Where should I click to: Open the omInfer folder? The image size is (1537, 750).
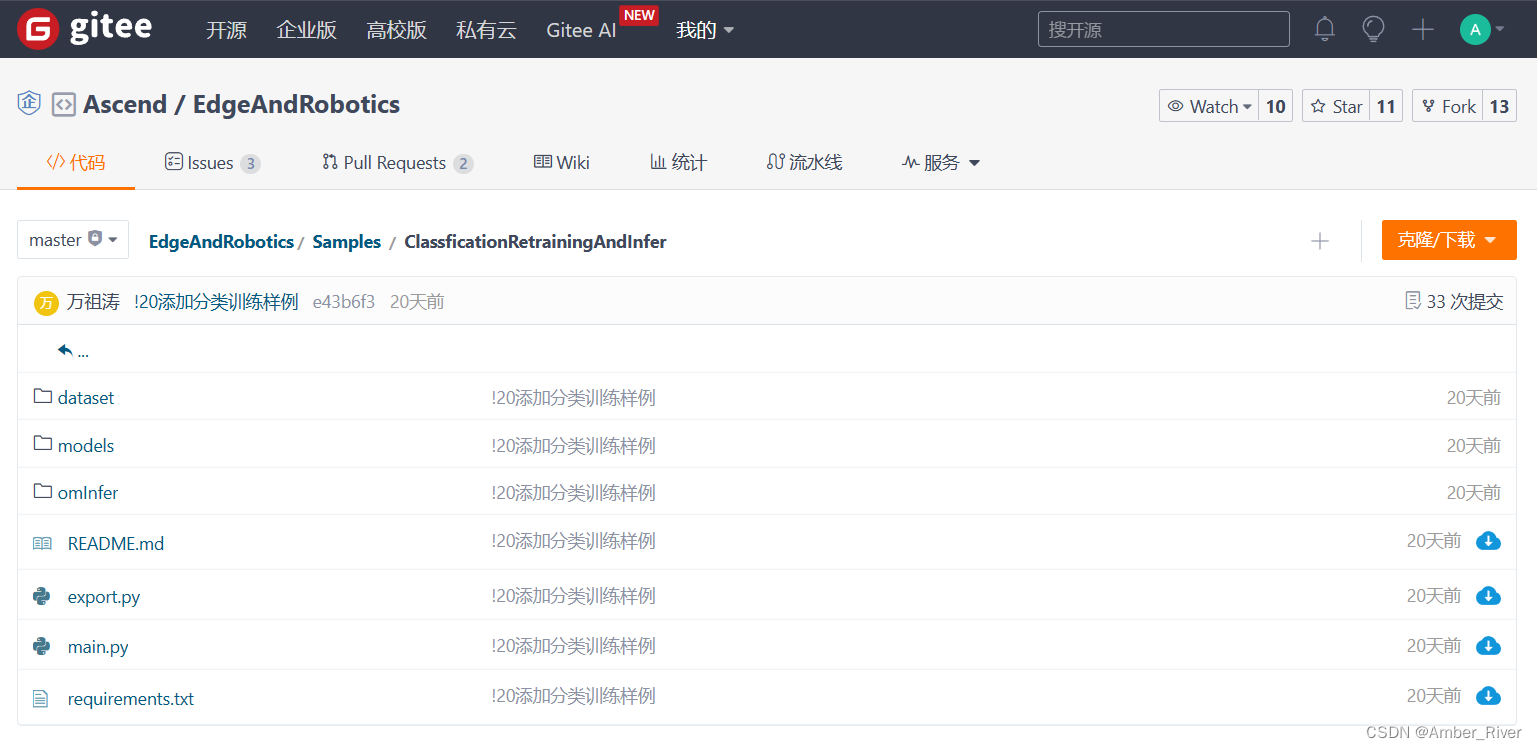[88, 492]
